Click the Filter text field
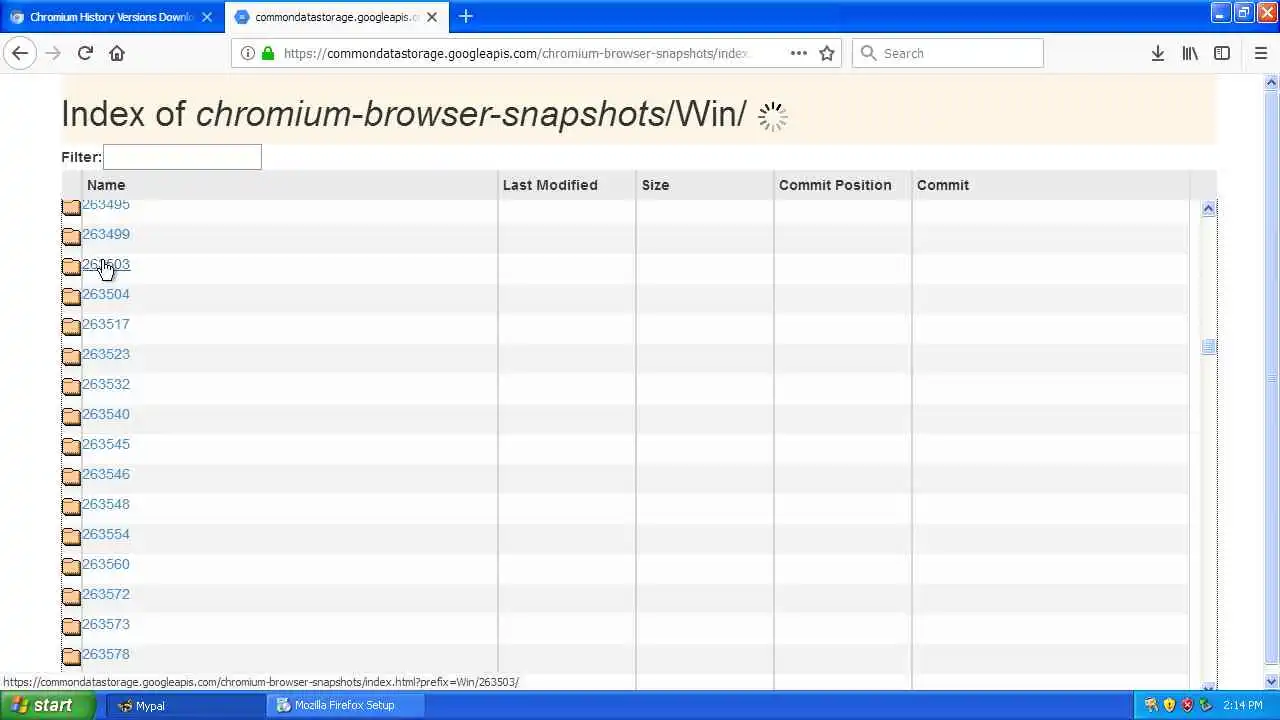 click(182, 157)
